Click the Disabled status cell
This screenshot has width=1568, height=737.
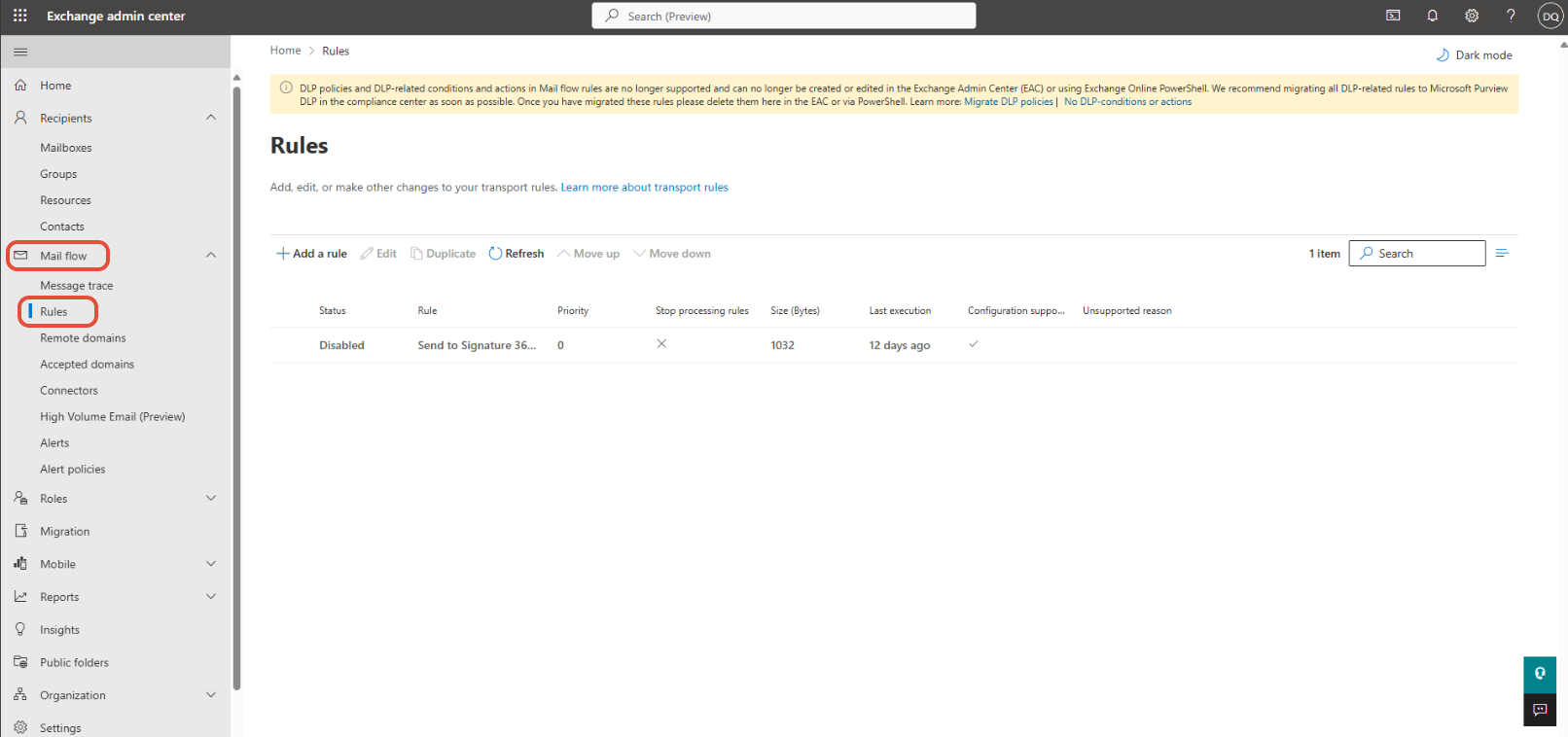(341, 345)
